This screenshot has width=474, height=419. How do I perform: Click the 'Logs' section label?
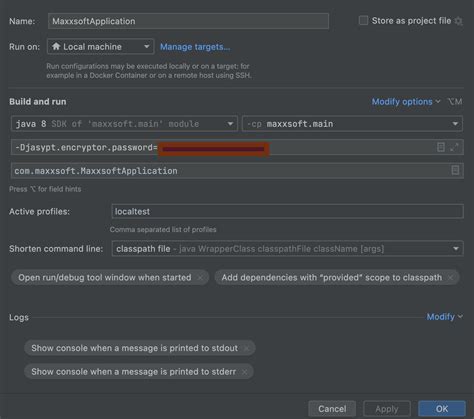(19, 317)
